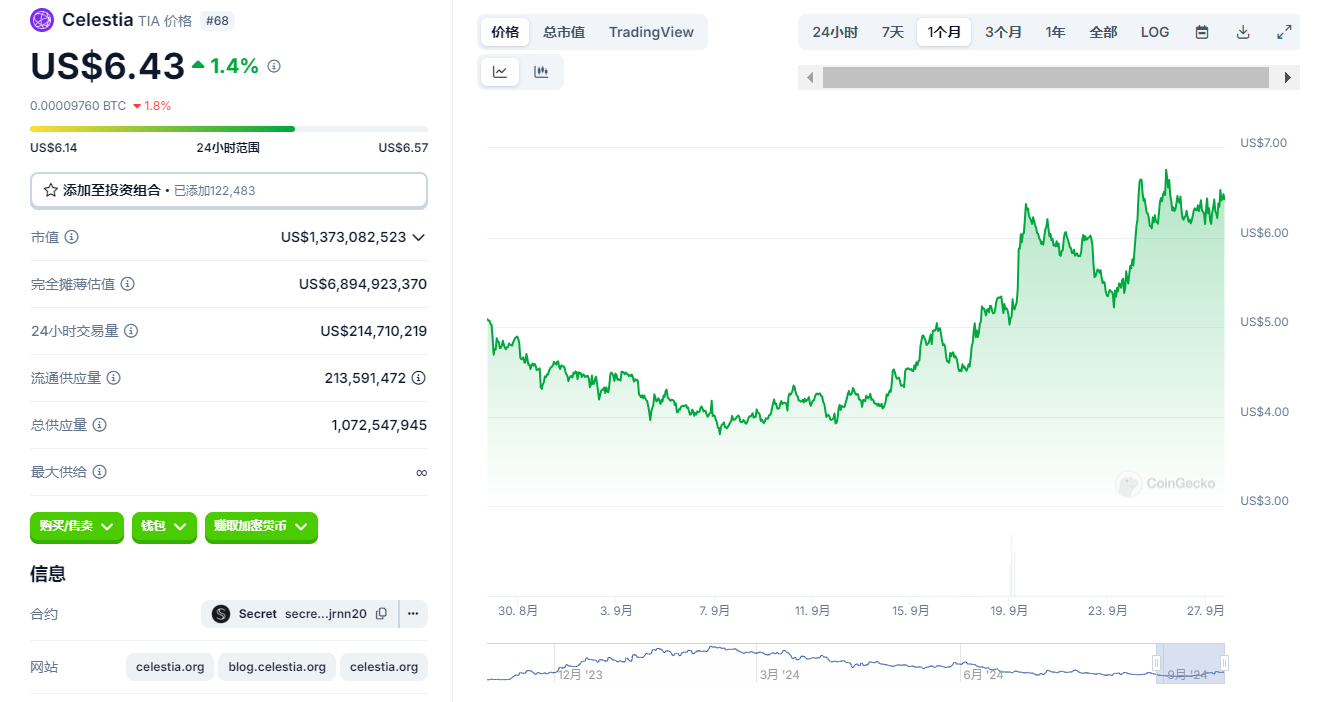Screen dimensions: 1333x702
Task: Click the Celestia purple logo icon
Action: pyautogui.click(x=42, y=20)
